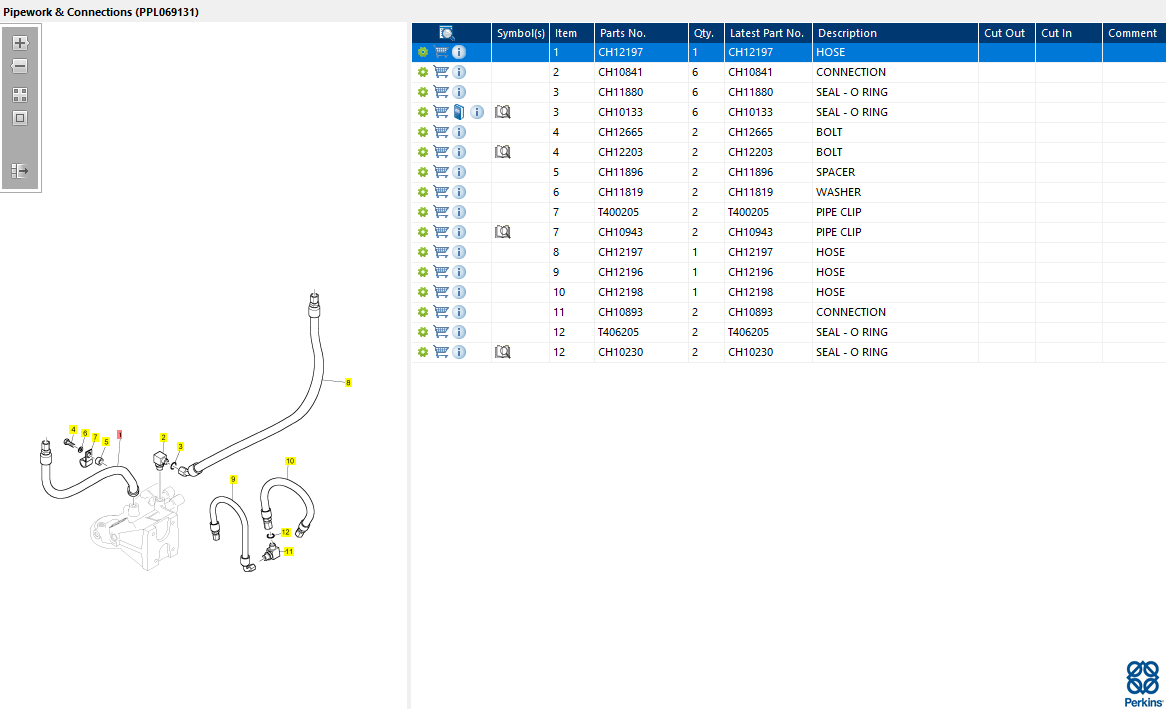Open symbol lookup for CH10230 seal
This screenshot has width=1166, height=709.
[x=503, y=352]
